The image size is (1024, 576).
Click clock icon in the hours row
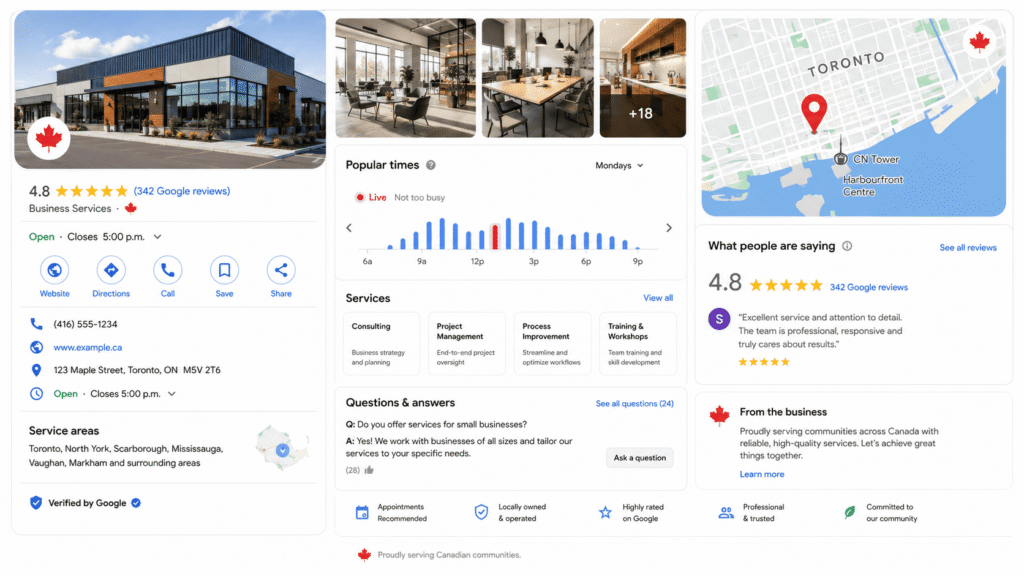(37, 394)
